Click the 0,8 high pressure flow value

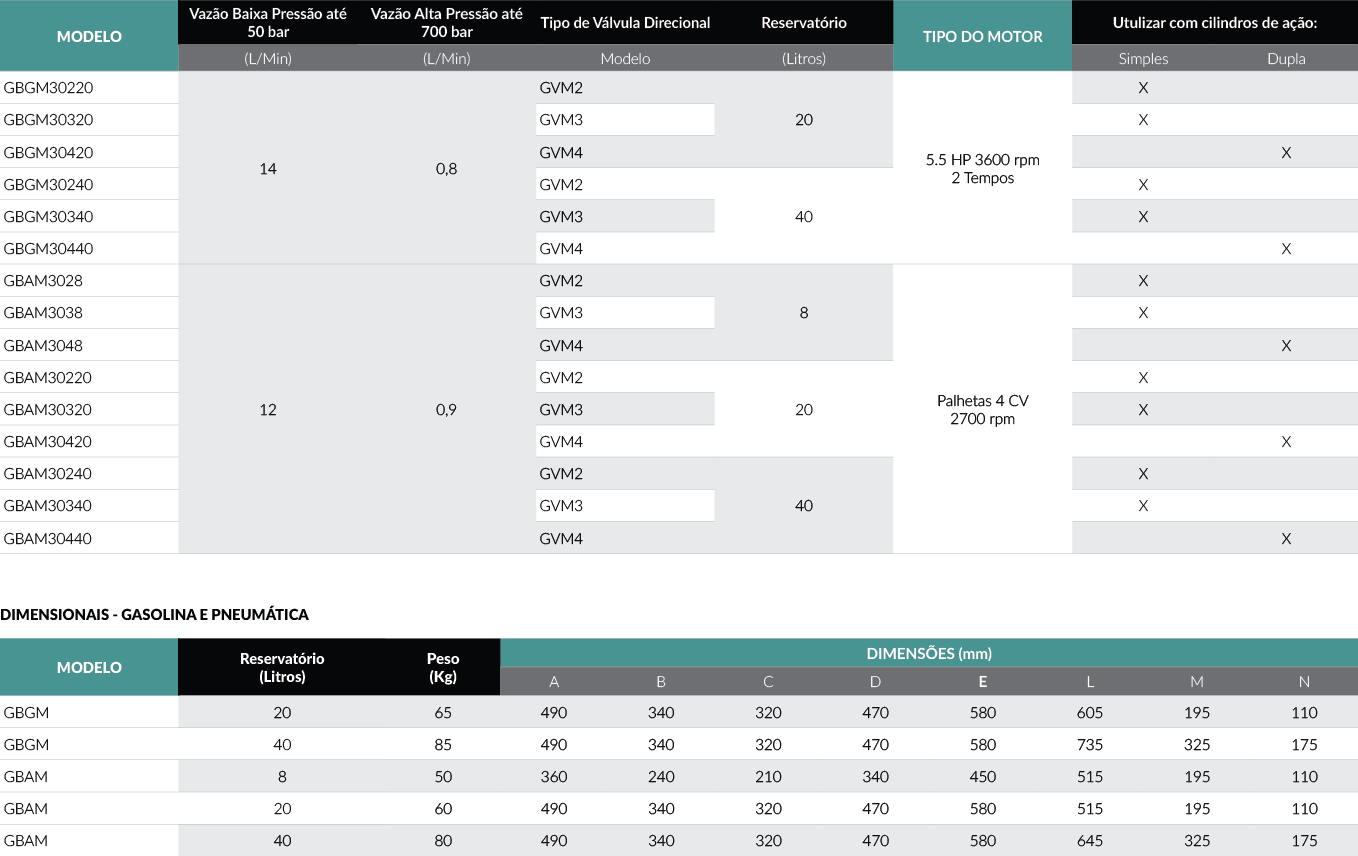(446, 168)
